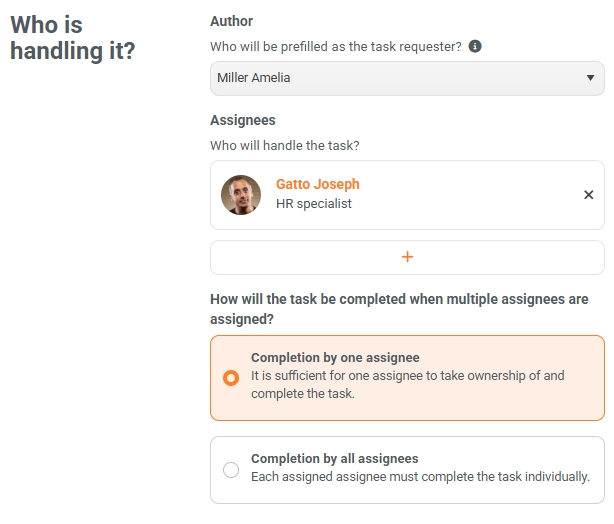Screen dimensions: 614x524
Task: Click the Completion by all assignees title
Action: 335,459
